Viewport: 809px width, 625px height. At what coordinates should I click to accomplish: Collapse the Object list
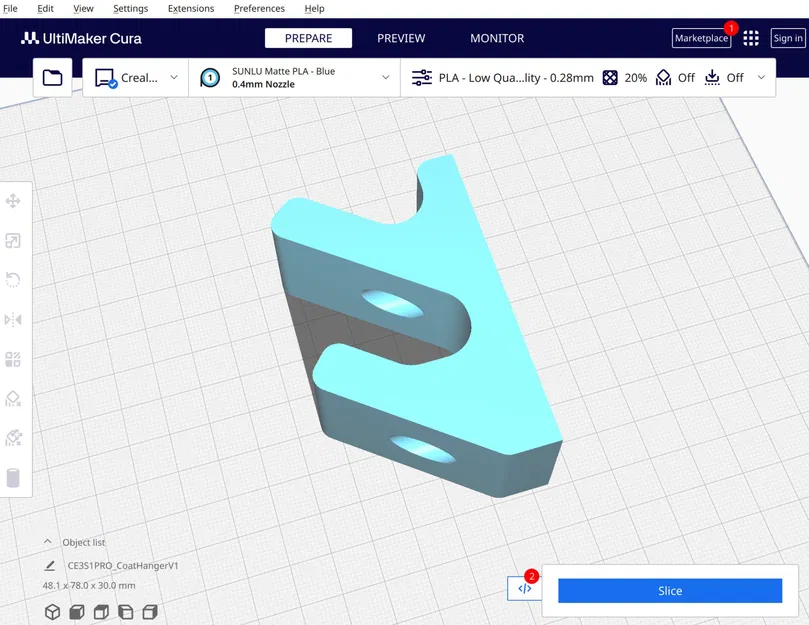47,541
